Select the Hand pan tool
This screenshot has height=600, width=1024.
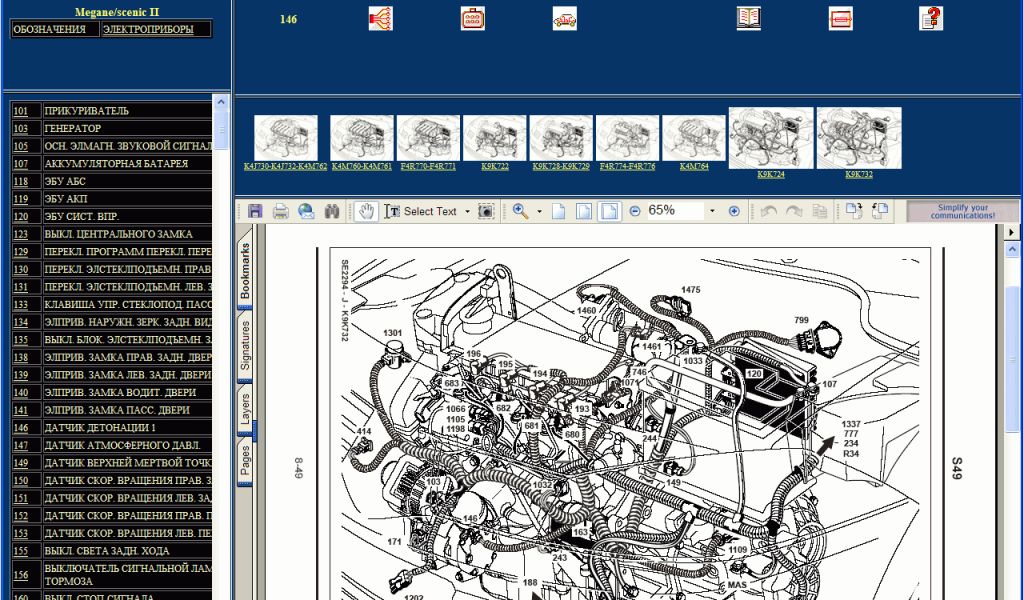point(366,211)
